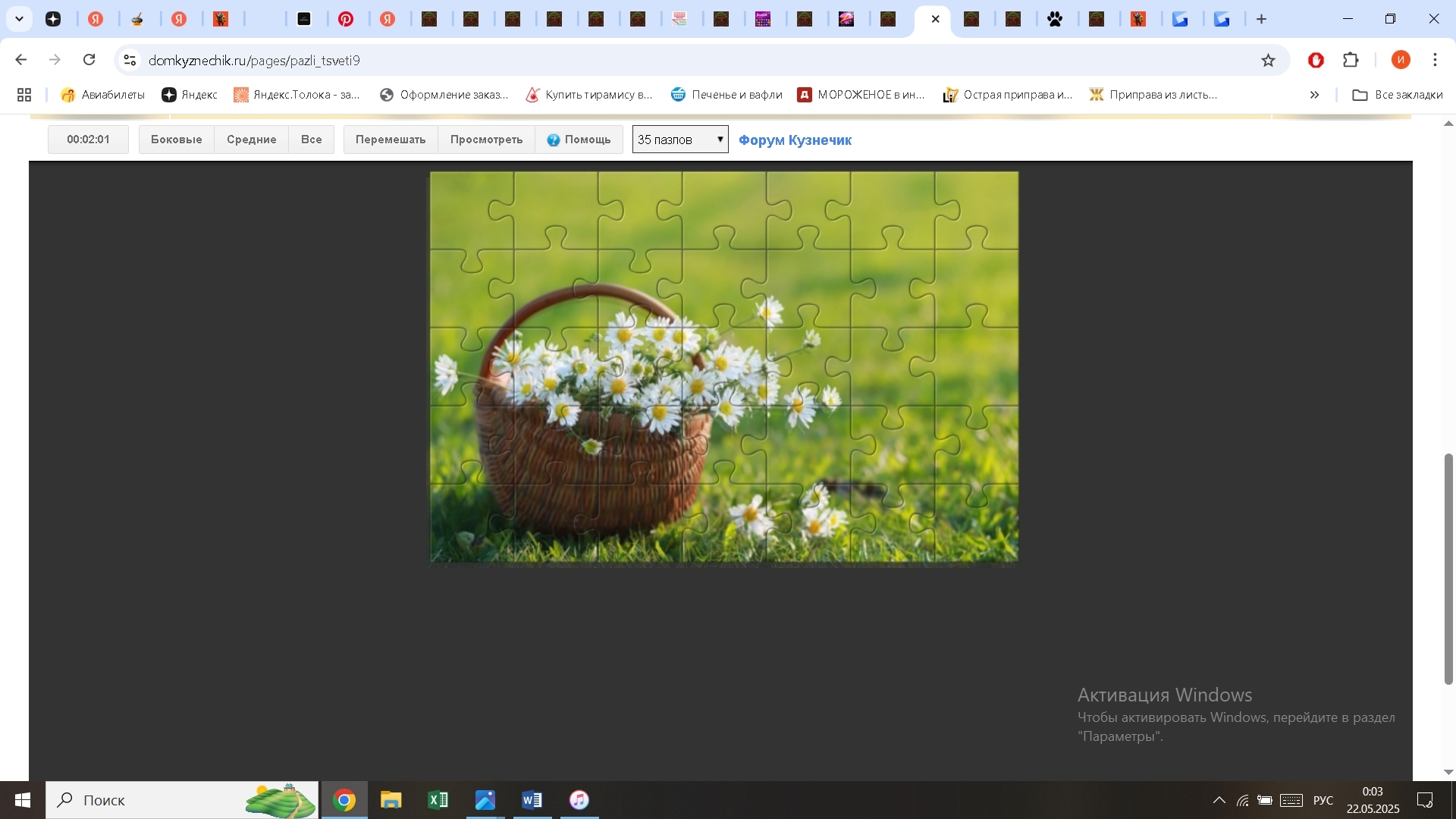Image resolution: width=1456 pixels, height=819 pixels.
Task: Show only Боковые edge pieces
Action: [x=177, y=140]
